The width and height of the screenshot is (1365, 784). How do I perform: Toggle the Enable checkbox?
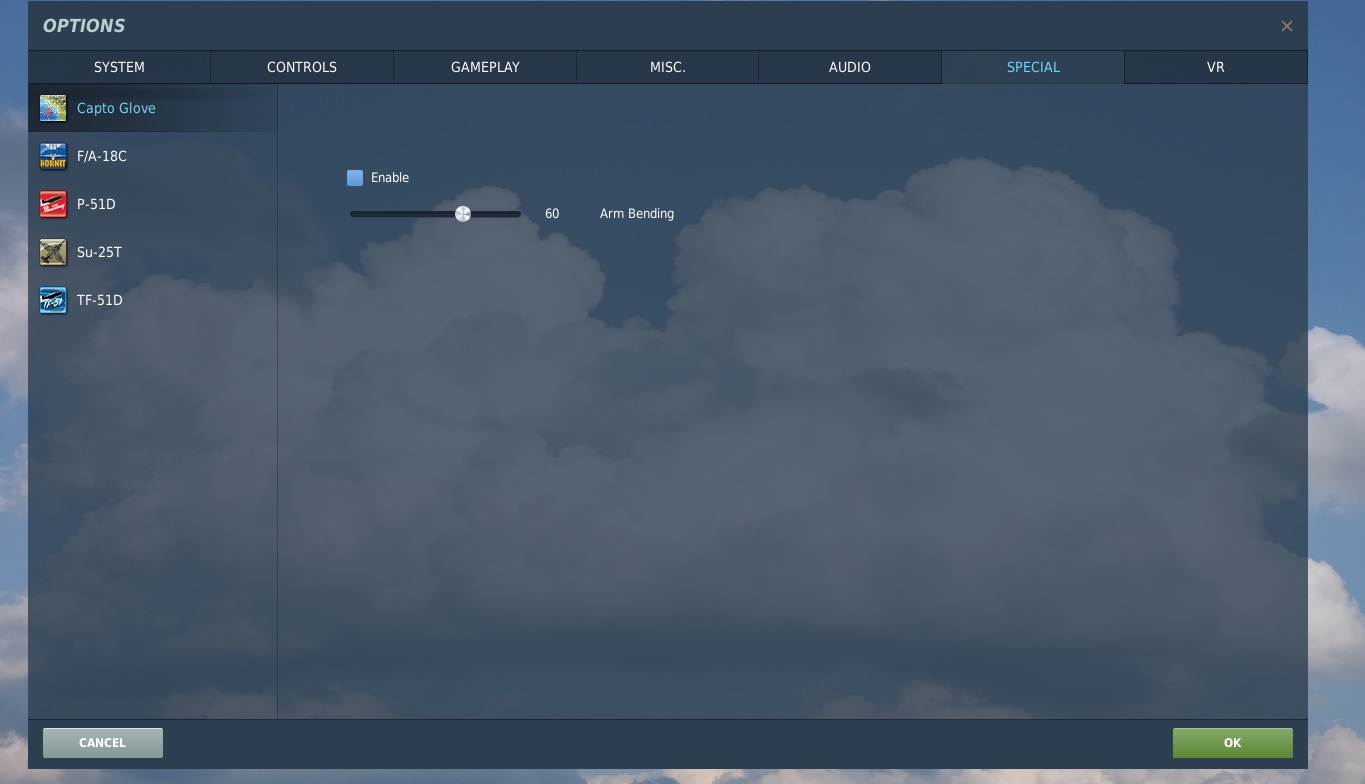click(x=355, y=178)
